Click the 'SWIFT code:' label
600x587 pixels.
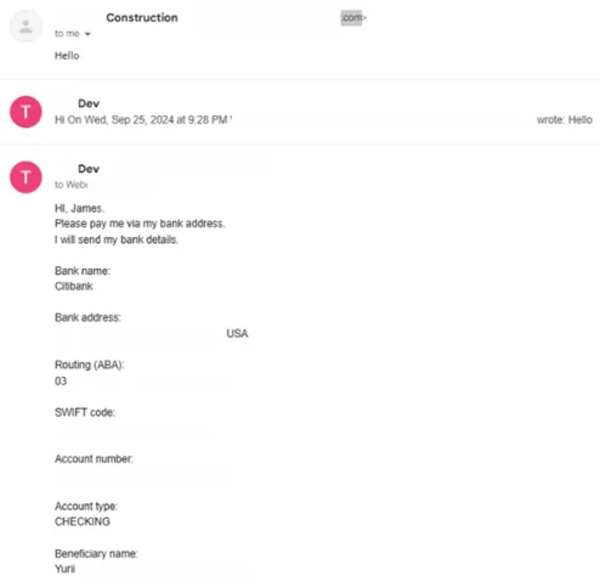coord(85,413)
